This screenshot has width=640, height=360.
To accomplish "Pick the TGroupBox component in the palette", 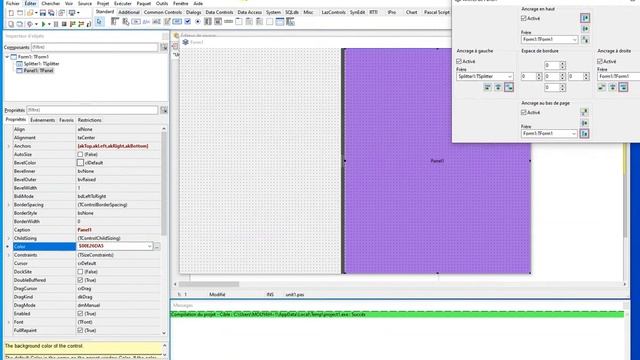I will (239, 22).
